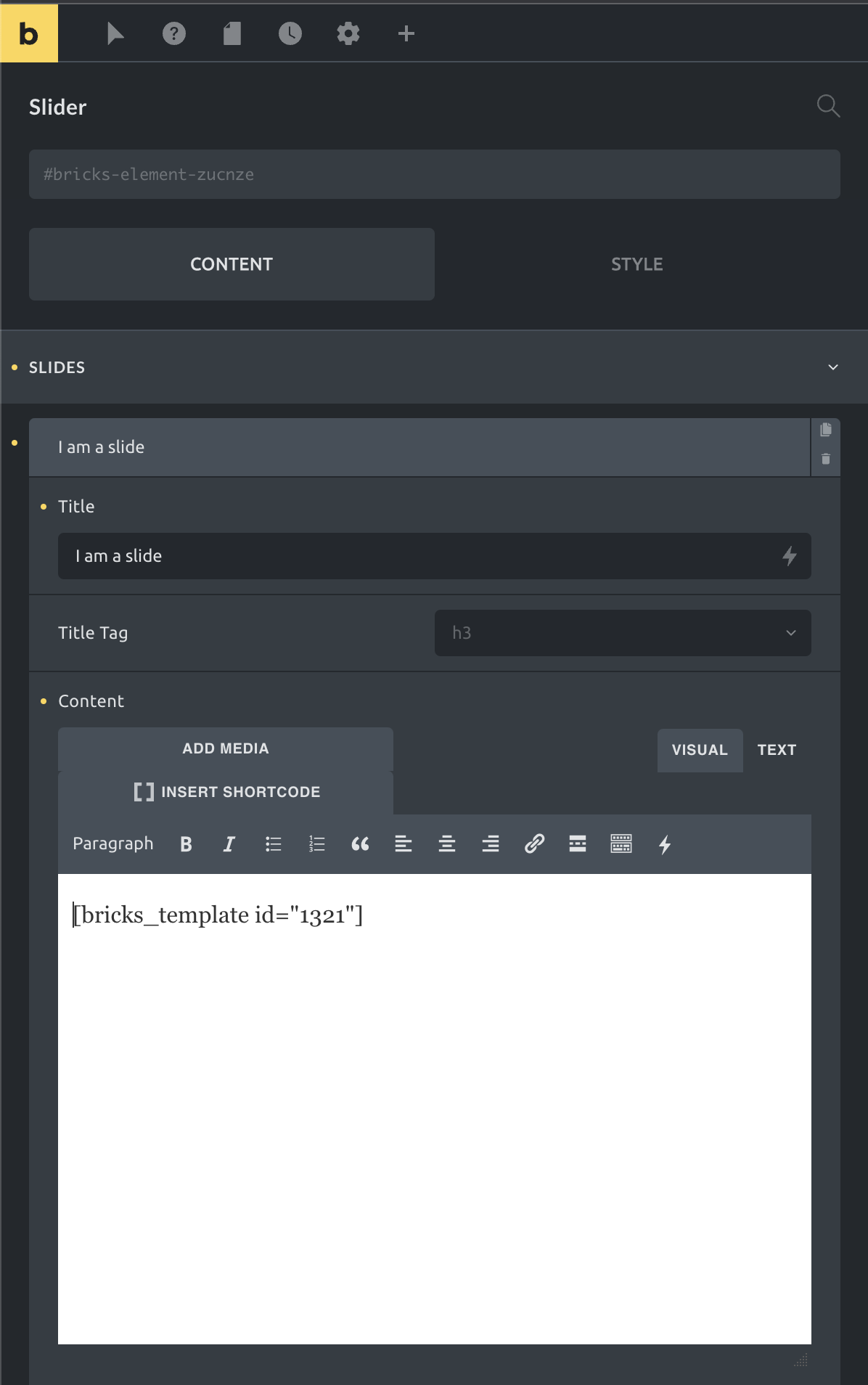Align text right
The width and height of the screenshot is (868, 1385).
(491, 843)
